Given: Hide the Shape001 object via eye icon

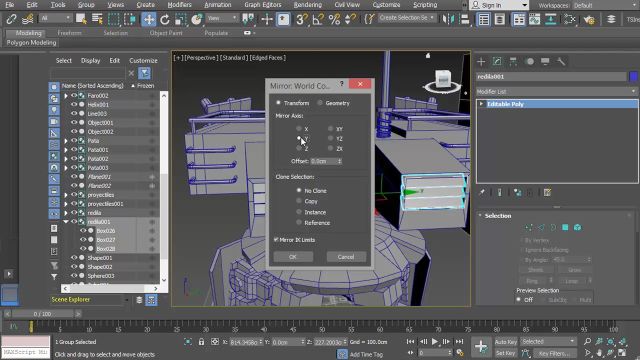Looking at the screenshot, I should coord(73,258).
